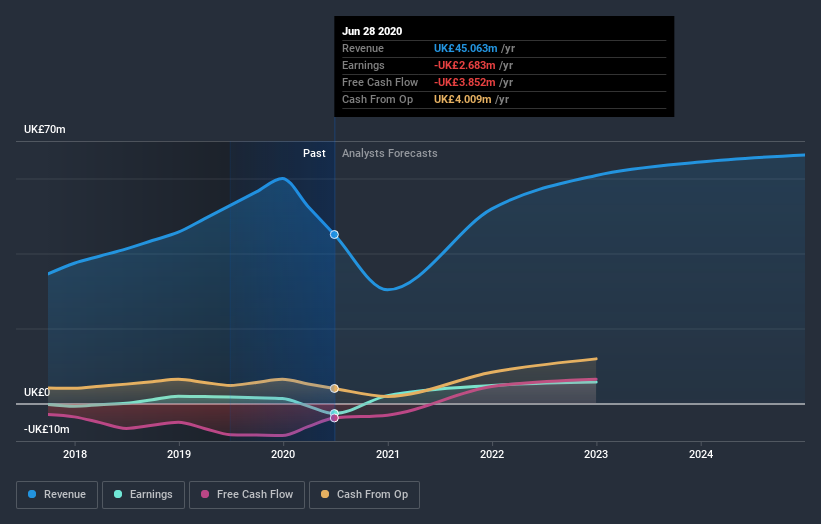Viewport: 821px width, 524px height.
Task: Click the teal dot in Earnings legend
Action: coord(118,494)
